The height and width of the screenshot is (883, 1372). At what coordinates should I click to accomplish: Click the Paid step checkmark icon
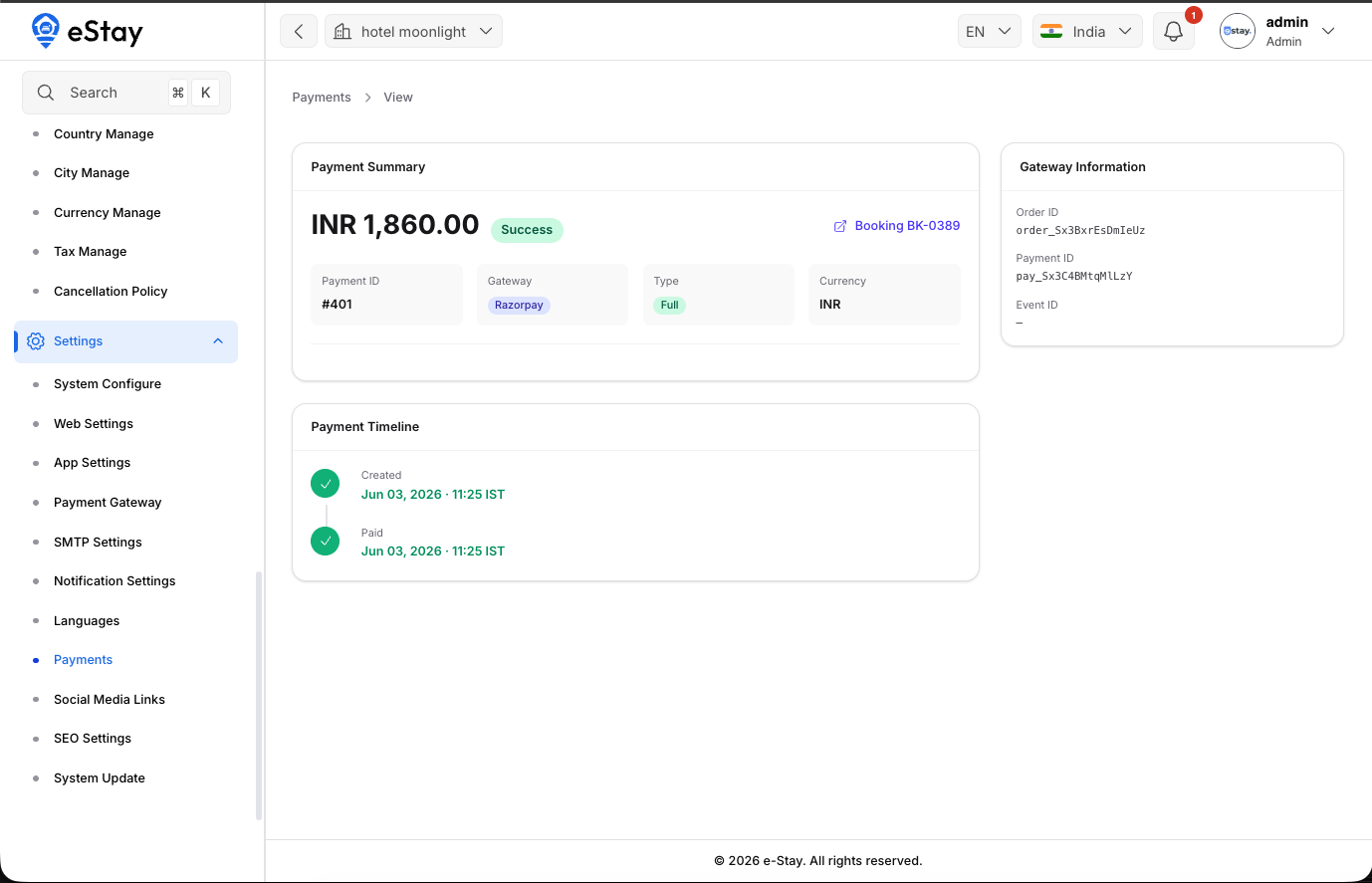(x=326, y=541)
